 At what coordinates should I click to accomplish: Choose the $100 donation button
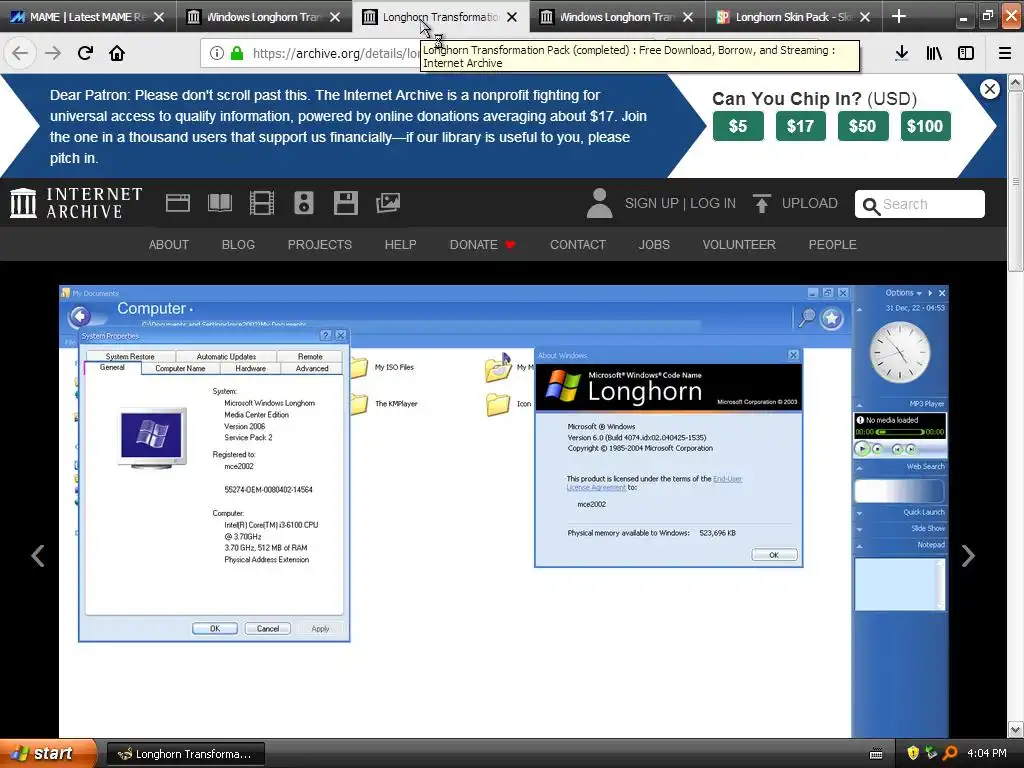coord(925,126)
